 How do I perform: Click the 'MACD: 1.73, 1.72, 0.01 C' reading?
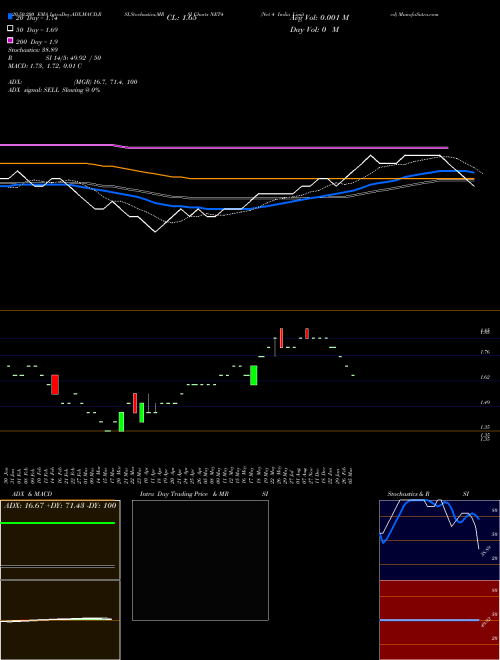(45, 66)
